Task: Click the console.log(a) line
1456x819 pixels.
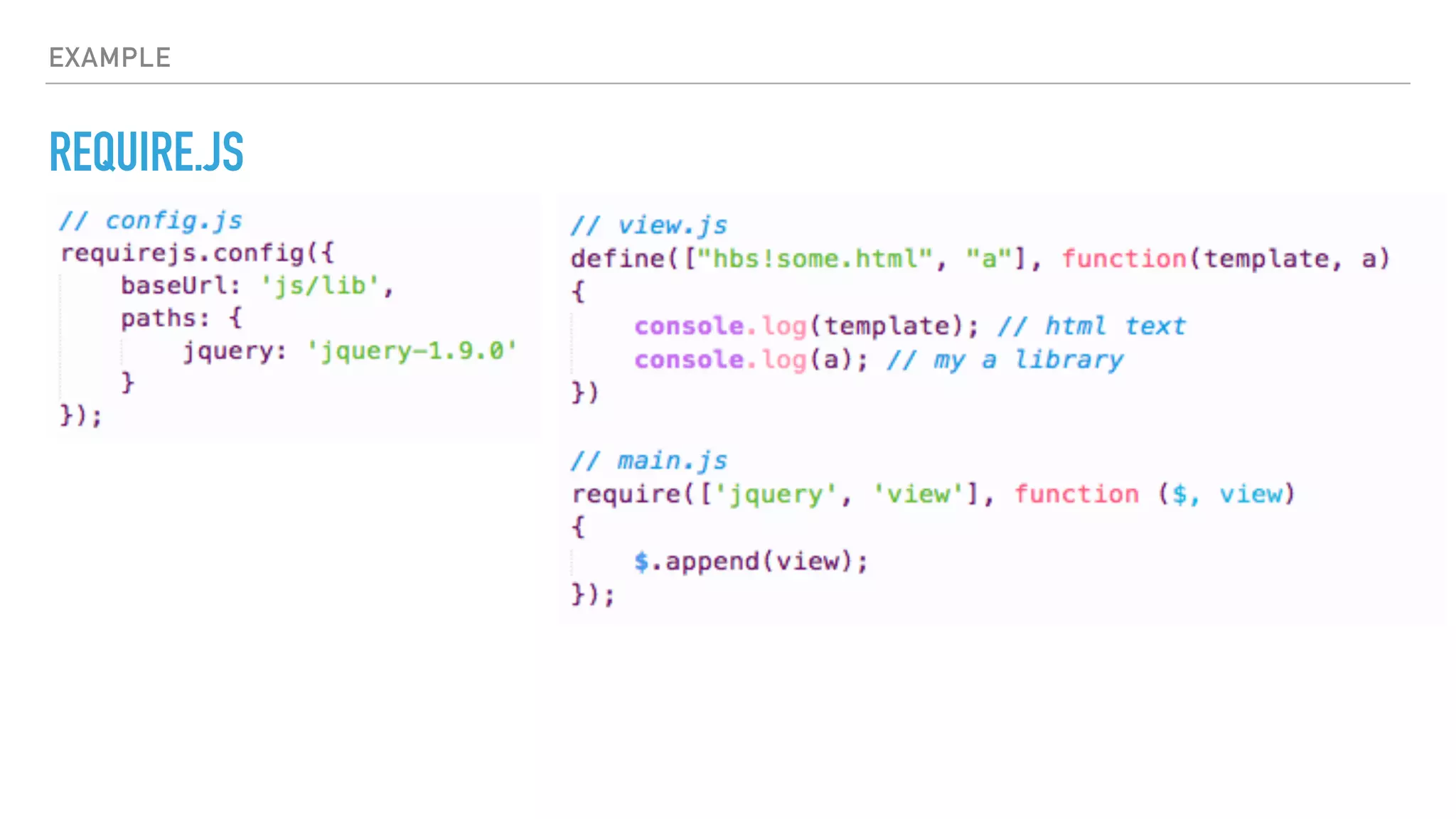Action: pyautogui.click(x=879, y=360)
